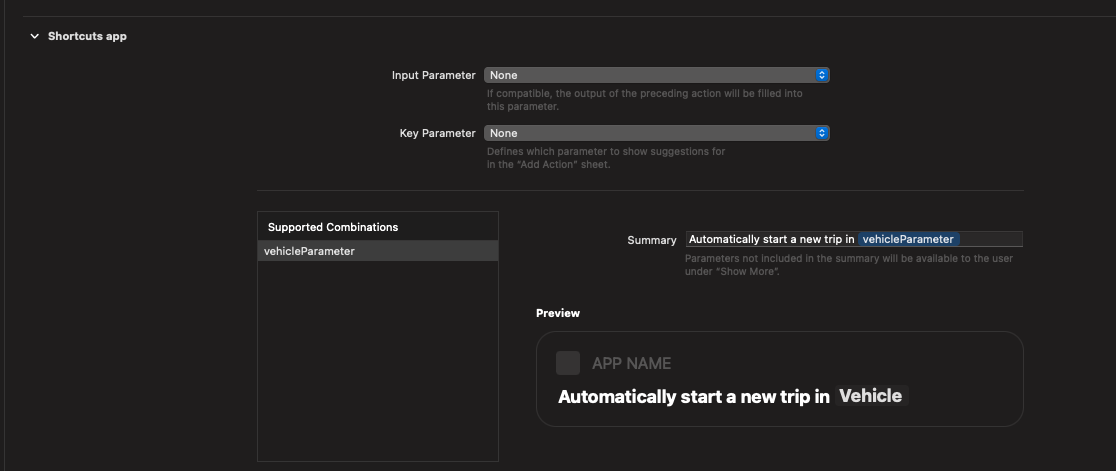Click the Input Parameter label
Screen dimensions: 1116x471
click(x=433, y=75)
